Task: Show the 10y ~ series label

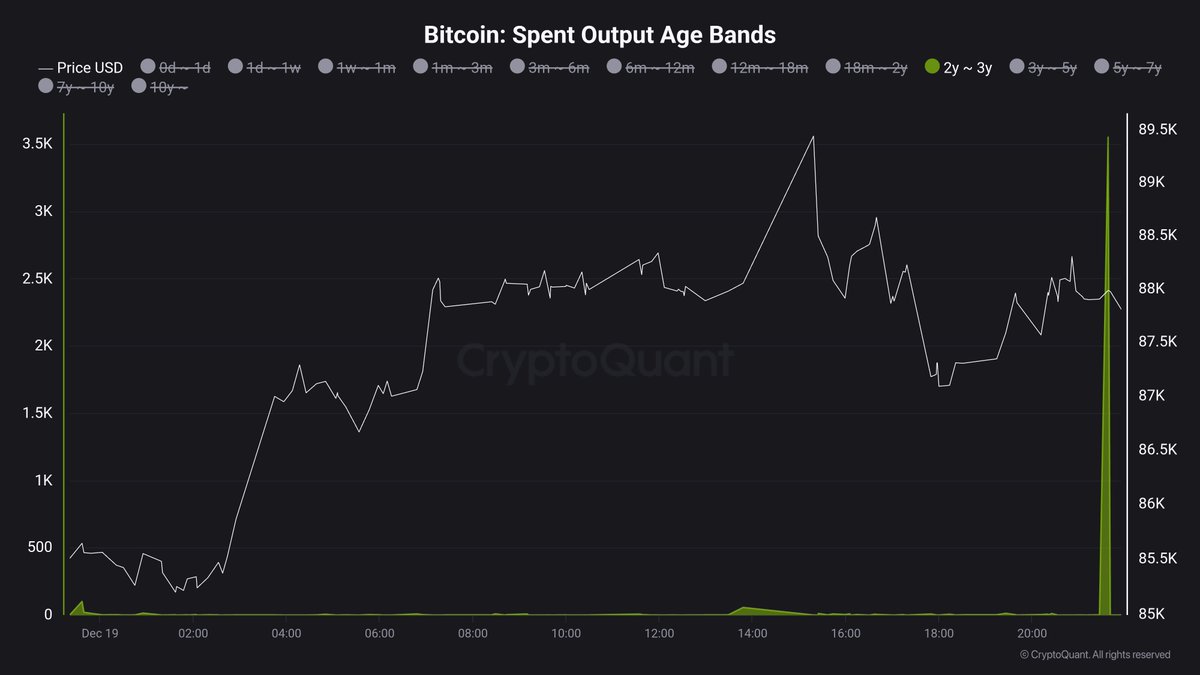Action: coord(168,87)
